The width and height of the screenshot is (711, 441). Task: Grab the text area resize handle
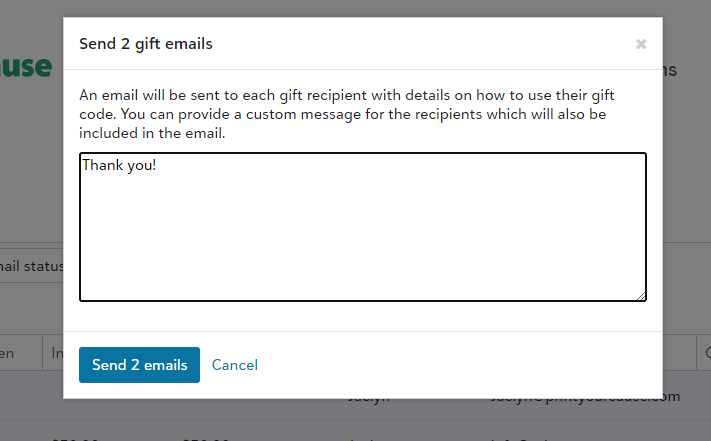[641, 296]
